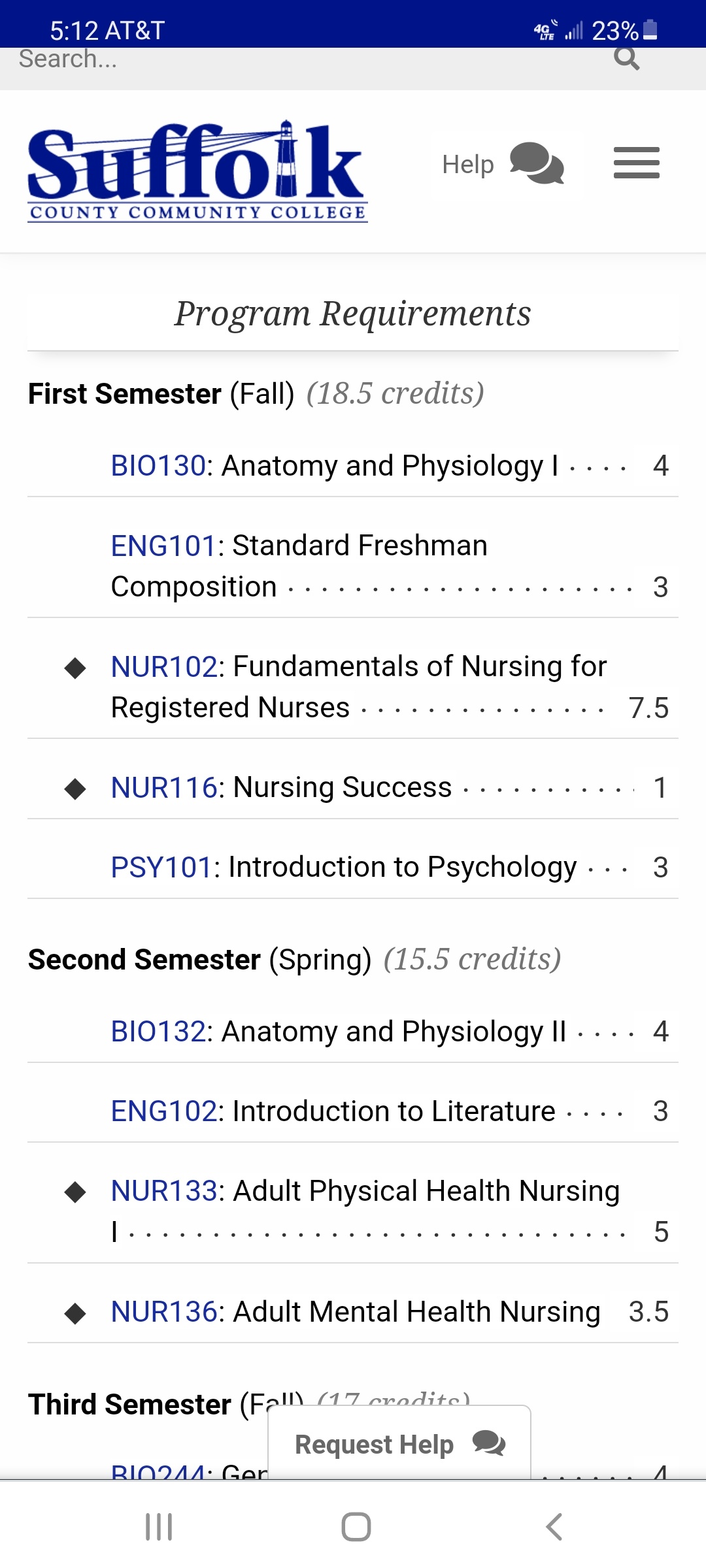Tap the search magnifier icon

click(x=626, y=58)
